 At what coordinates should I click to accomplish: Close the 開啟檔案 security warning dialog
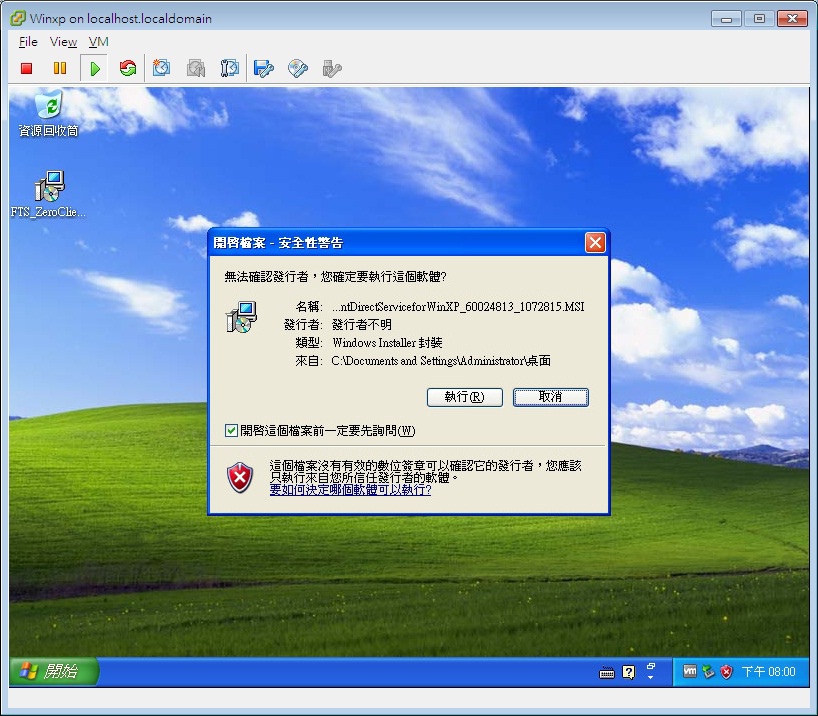595,243
